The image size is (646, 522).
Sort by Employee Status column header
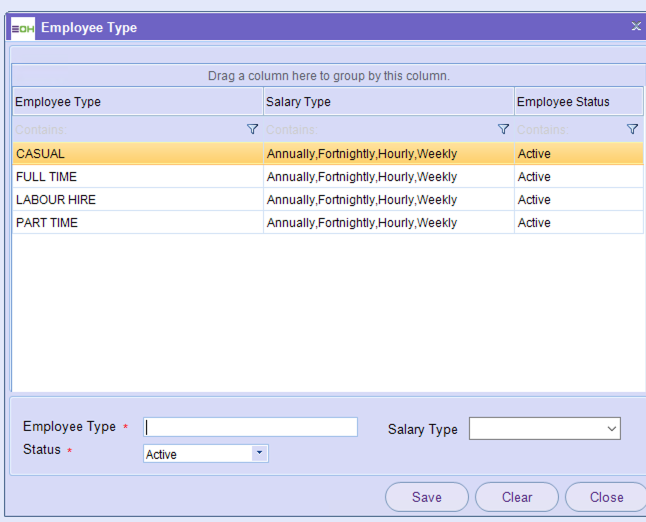[578, 102]
